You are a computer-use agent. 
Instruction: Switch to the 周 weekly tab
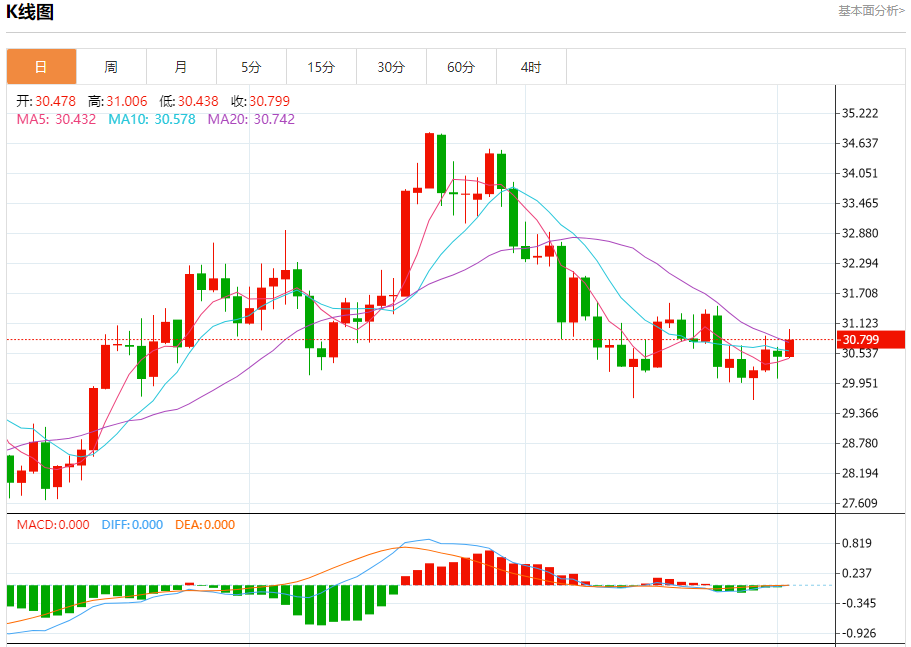point(111,67)
